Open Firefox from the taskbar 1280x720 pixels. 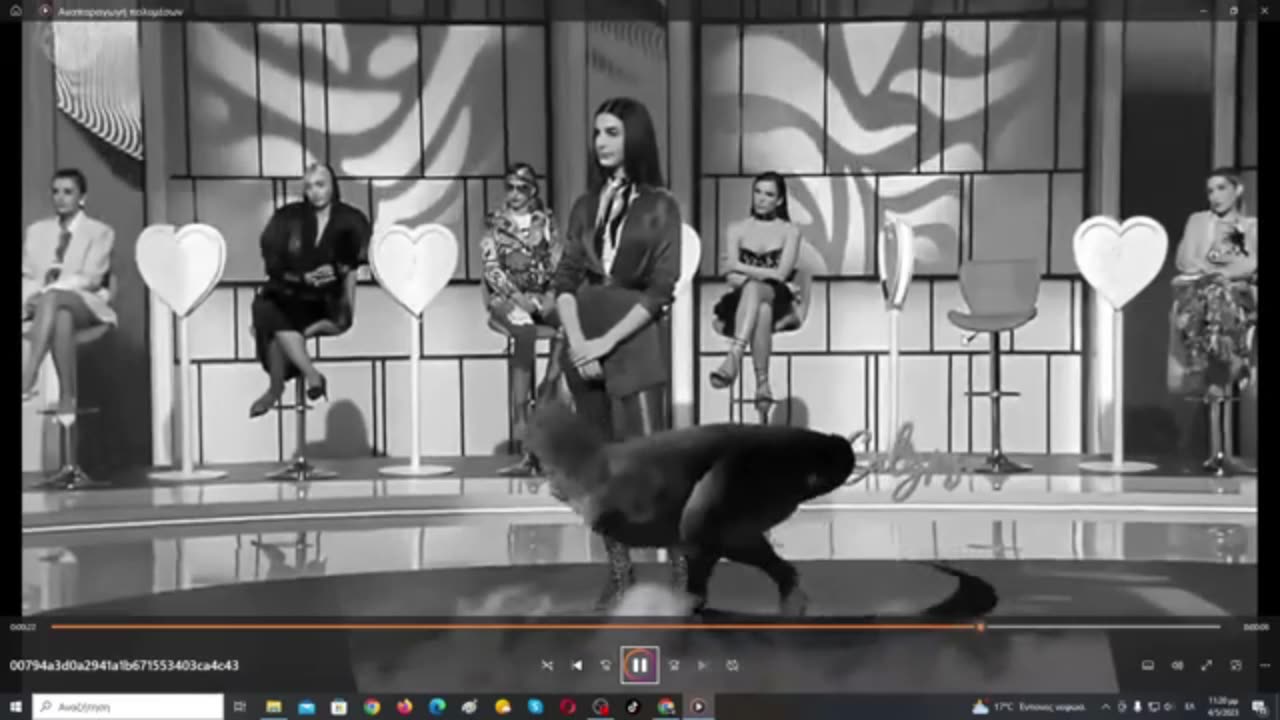coord(404,706)
